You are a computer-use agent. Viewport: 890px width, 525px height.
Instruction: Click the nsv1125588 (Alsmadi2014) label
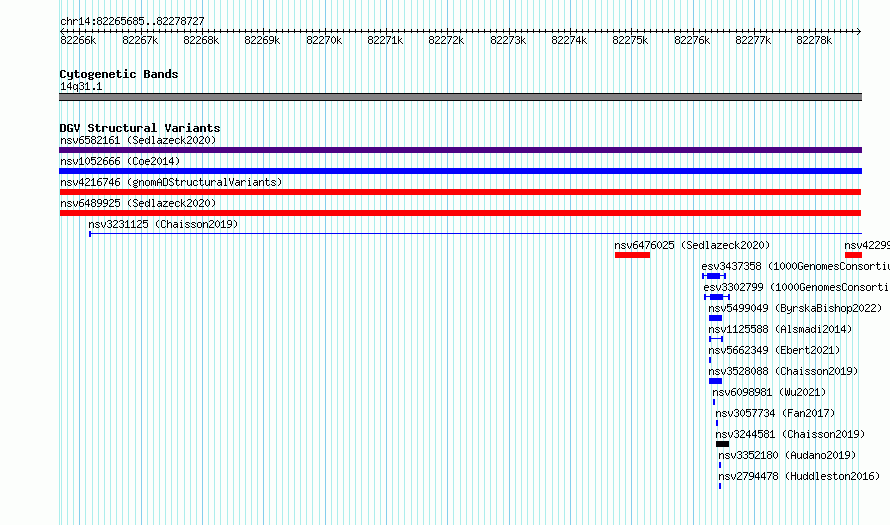[x=780, y=329]
